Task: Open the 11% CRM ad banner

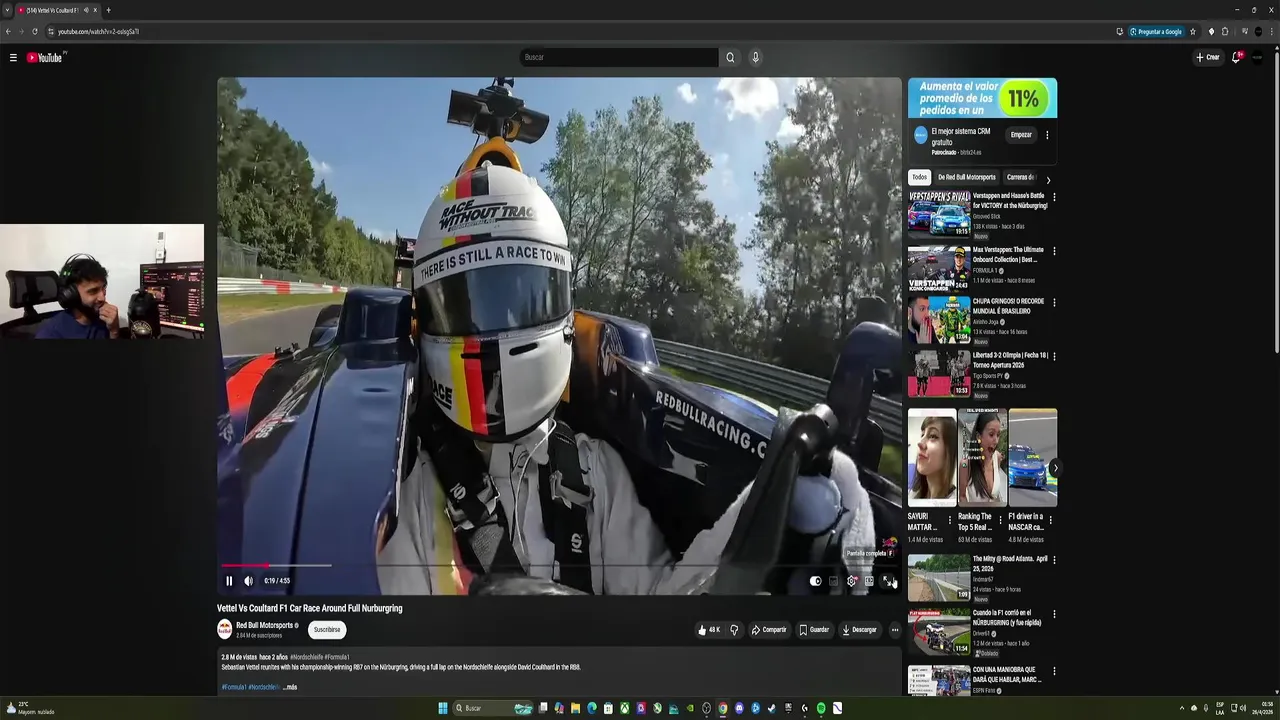Action: coord(982,98)
